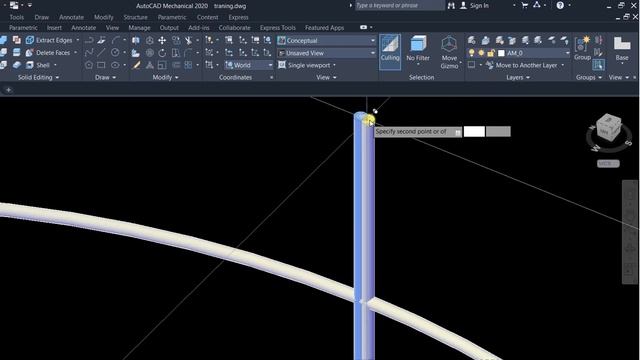The width and height of the screenshot is (640, 360).
Task: Click the white dynamic input coordinate field
Action: [x=474, y=131]
